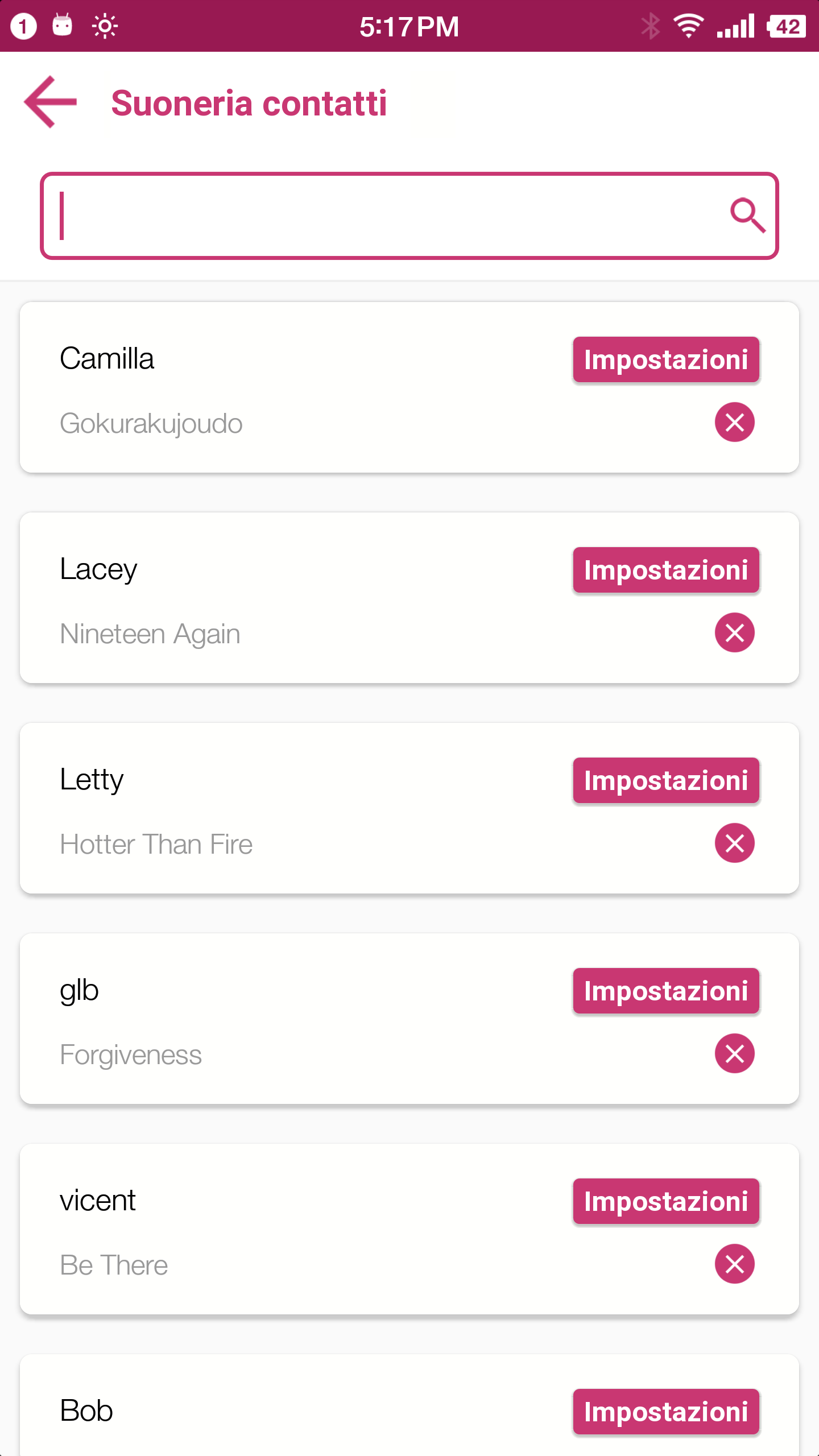Tap the search magnifier icon

(747, 215)
